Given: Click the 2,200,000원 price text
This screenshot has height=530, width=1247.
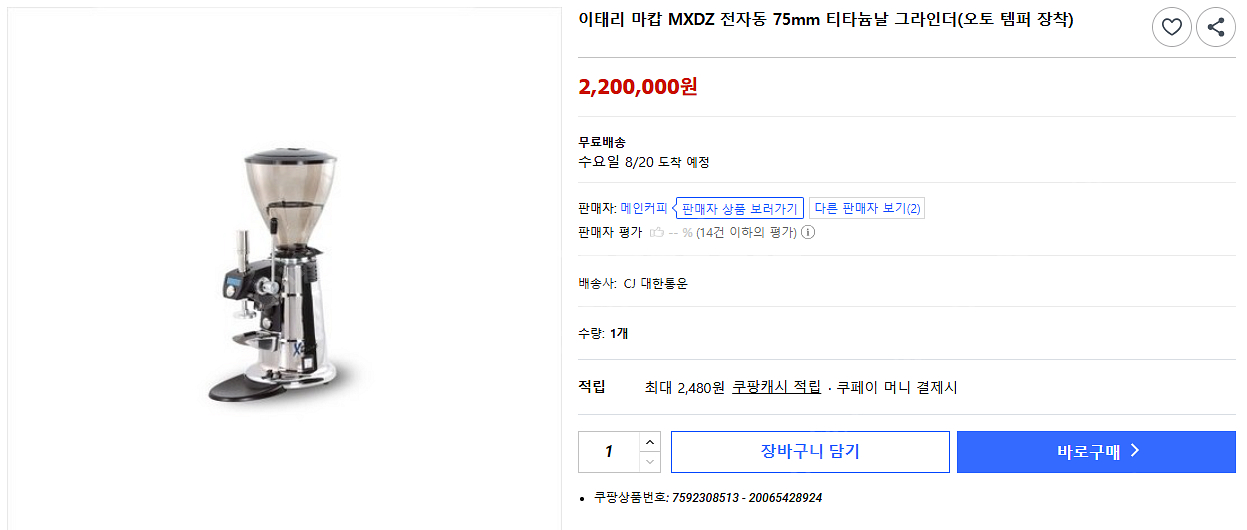Looking at the screenshot, I should tap(638, 86).
